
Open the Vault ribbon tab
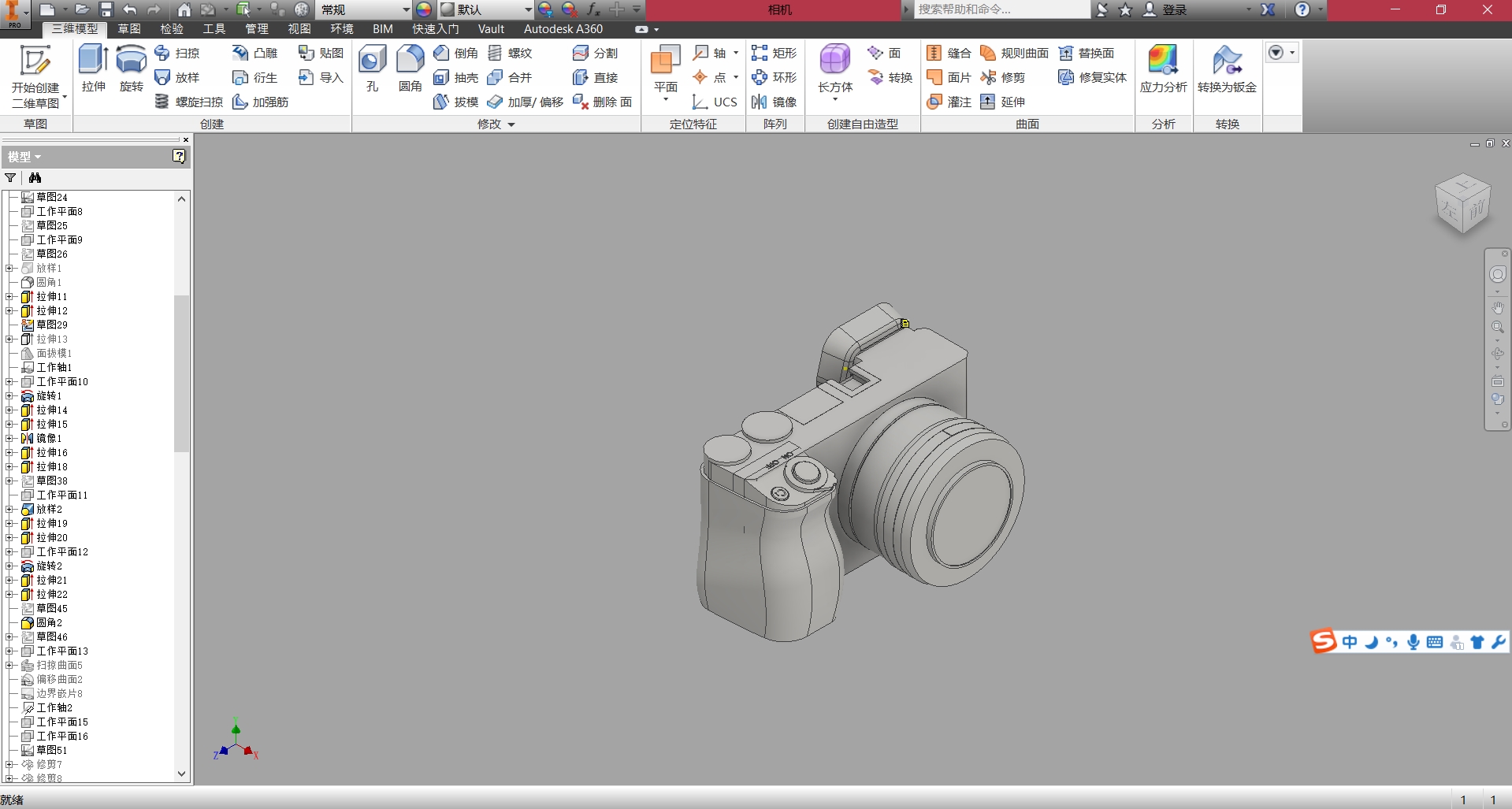(491, 29)
